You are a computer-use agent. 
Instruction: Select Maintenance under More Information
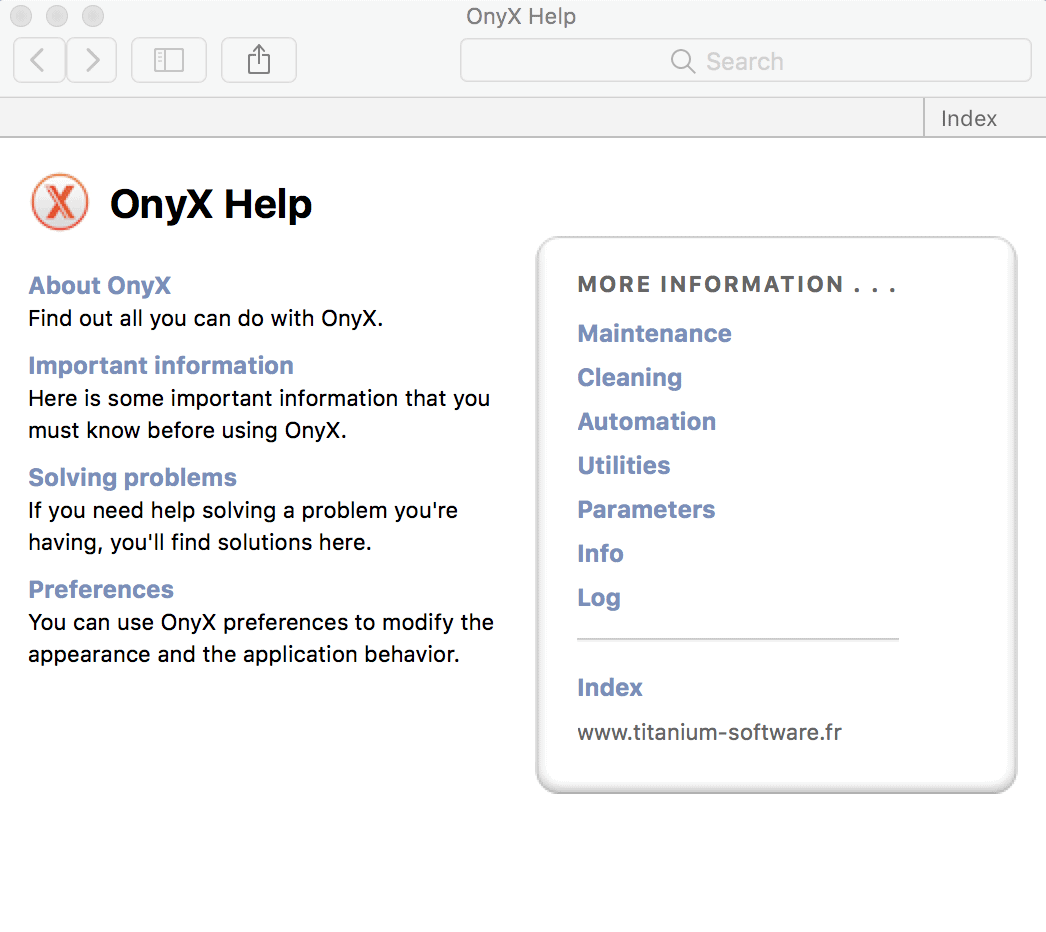pos(654,333)
